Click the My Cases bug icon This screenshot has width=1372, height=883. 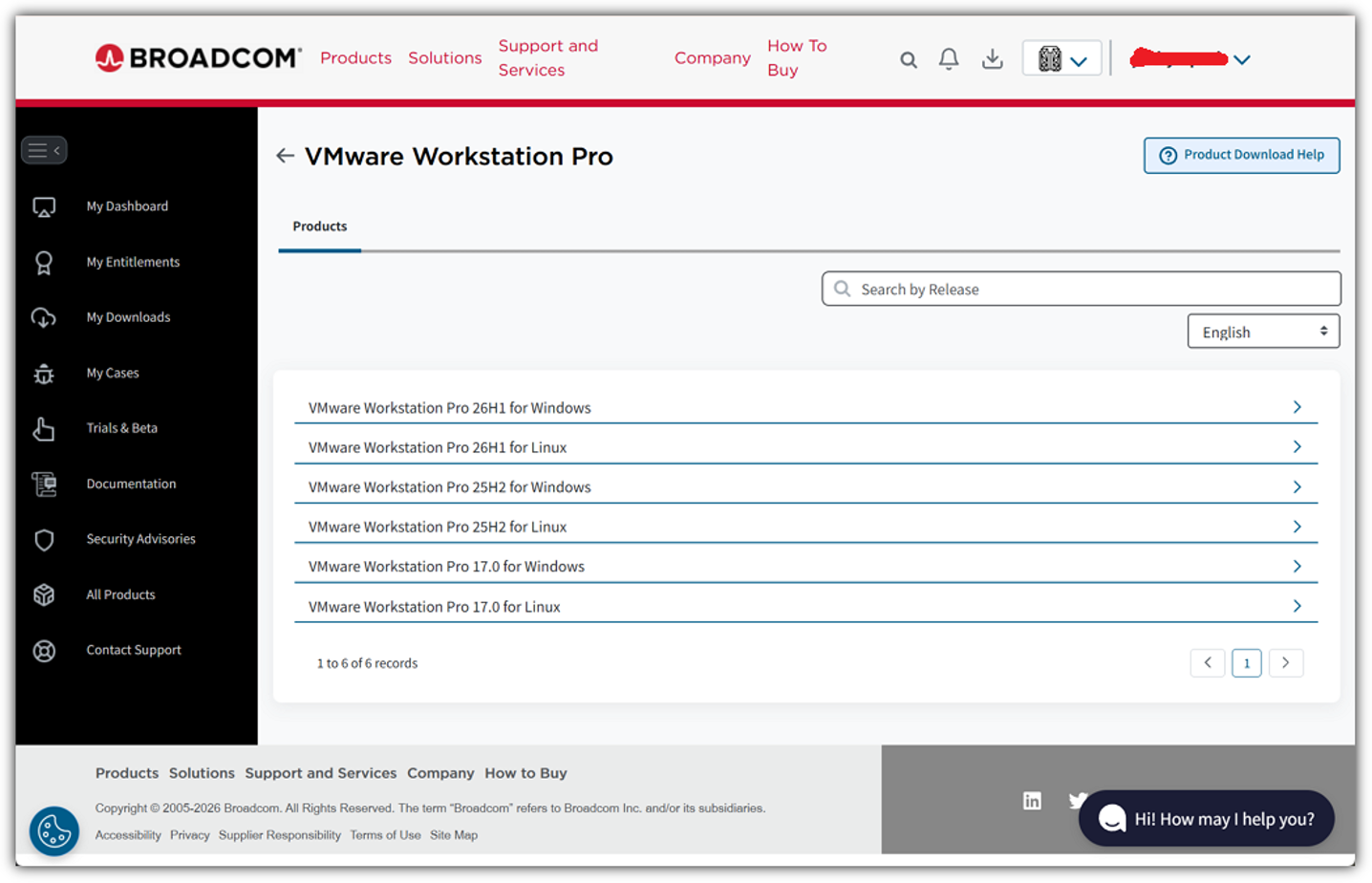[x=44, y=374]
